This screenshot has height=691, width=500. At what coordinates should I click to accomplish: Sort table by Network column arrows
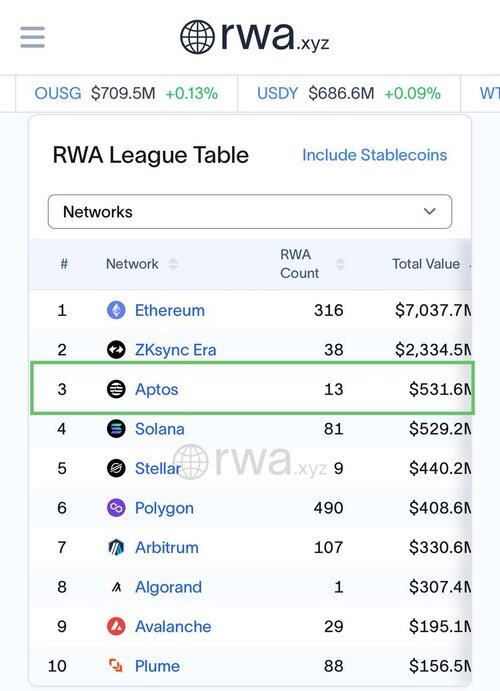pos(173,264)
